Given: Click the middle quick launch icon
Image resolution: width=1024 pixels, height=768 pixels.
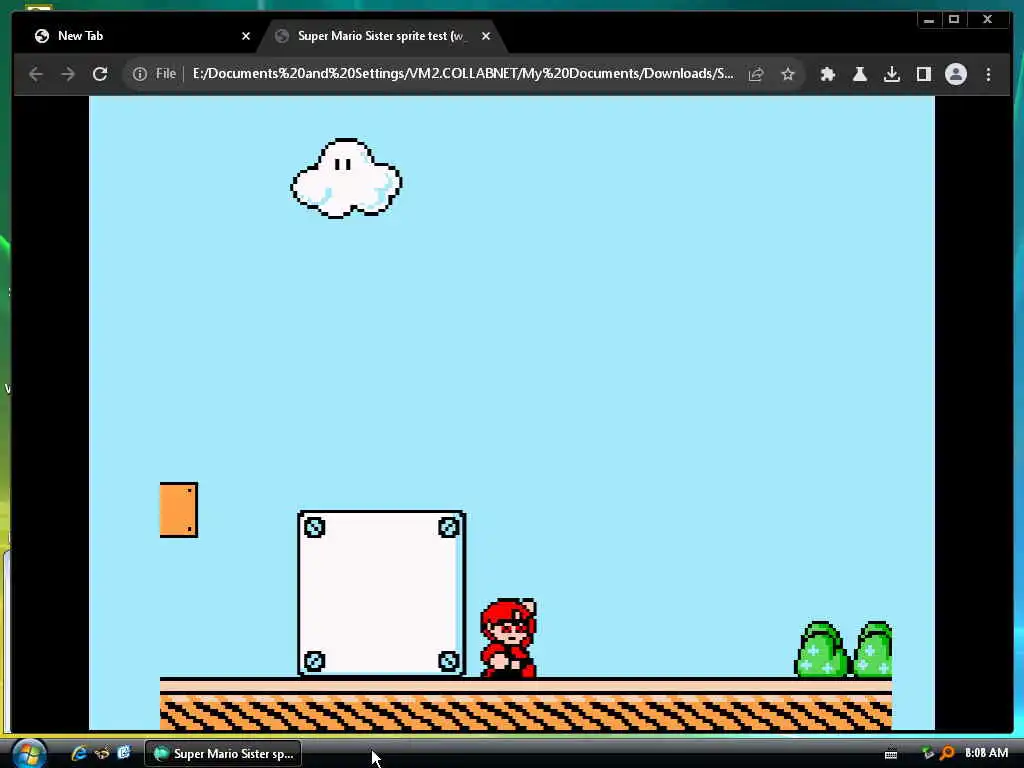Looking at the screenshot, I should [102, 753].
